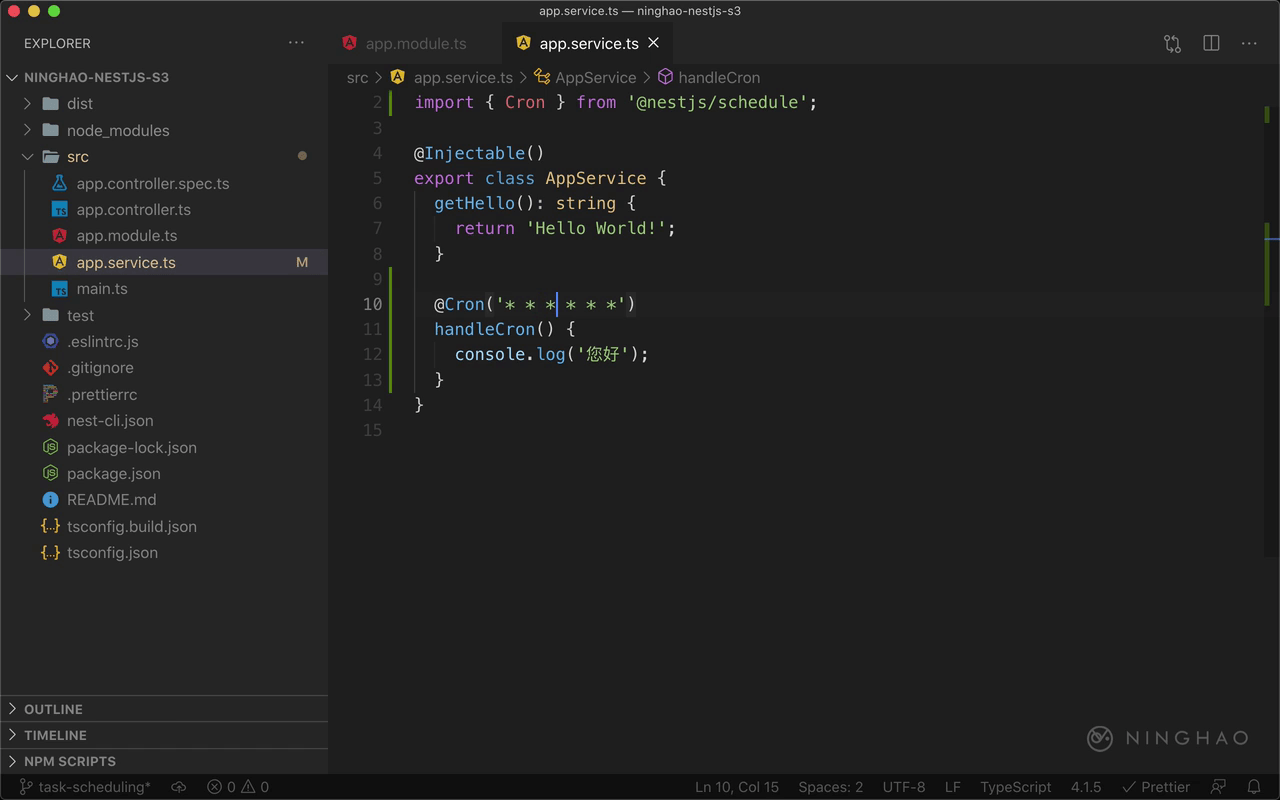This screenshot has height=800, width=1280.
Task: Expand the dist folder
Action: (80, 104)
